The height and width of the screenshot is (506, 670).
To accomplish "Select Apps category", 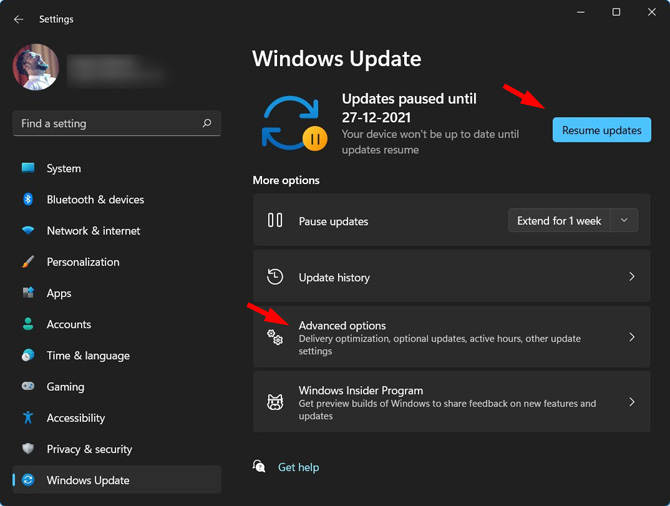I will pos(117,293).
